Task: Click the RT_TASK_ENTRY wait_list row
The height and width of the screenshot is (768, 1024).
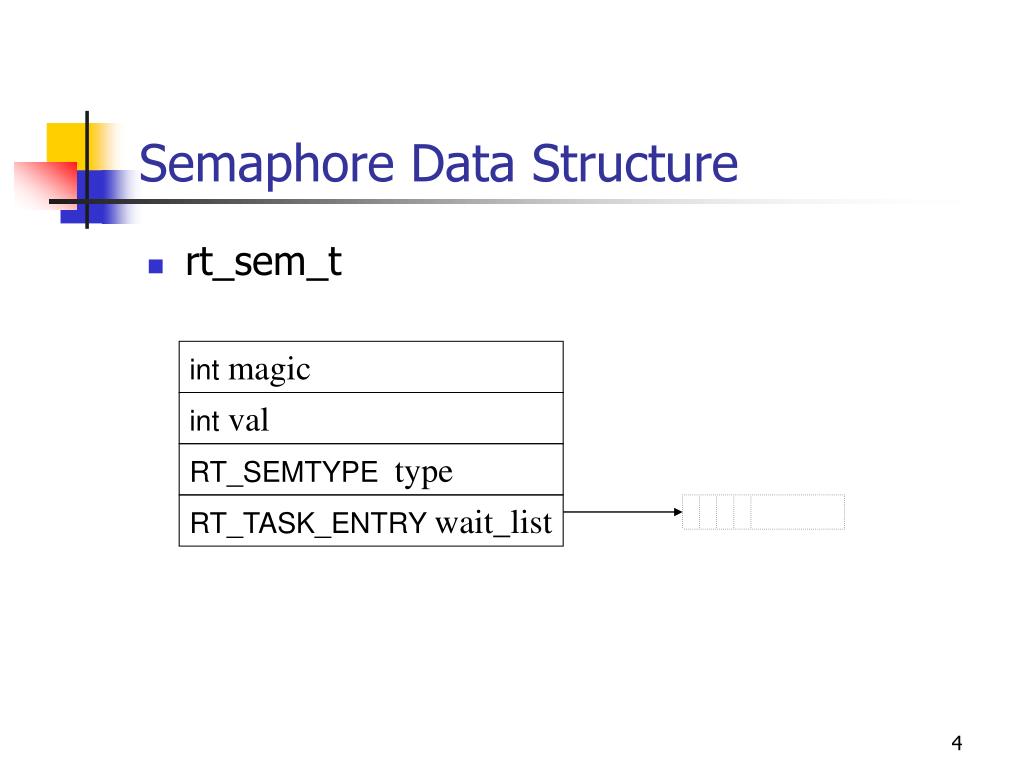Action: (371, 520)
